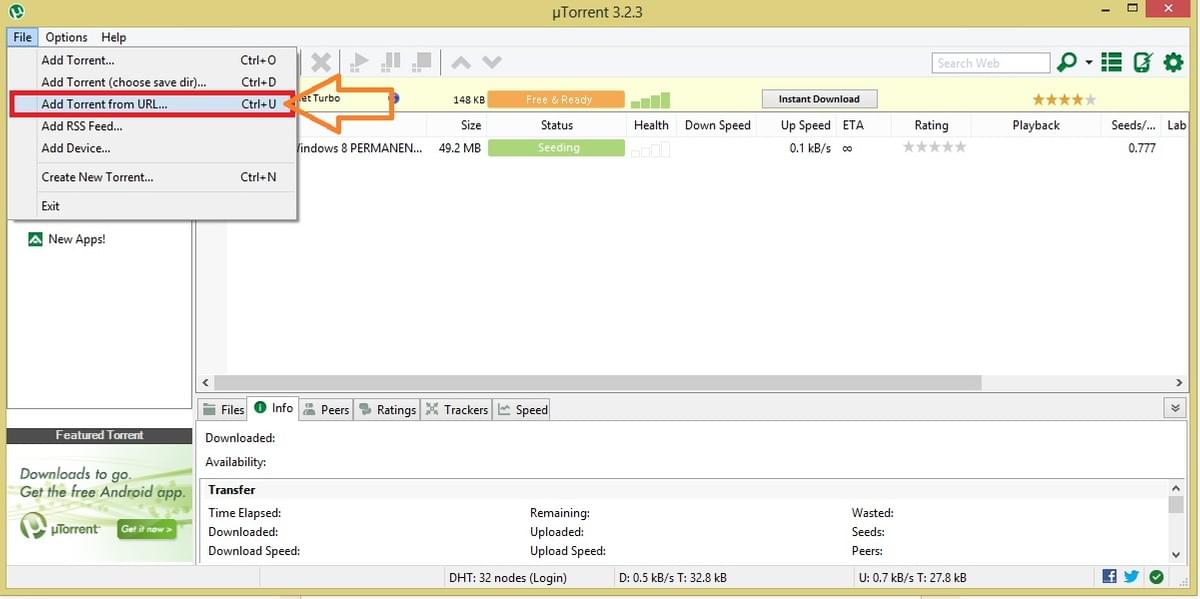Move torrent down the queue
The height and width of the screenshot is (599, 1200).
coord(491,62)
